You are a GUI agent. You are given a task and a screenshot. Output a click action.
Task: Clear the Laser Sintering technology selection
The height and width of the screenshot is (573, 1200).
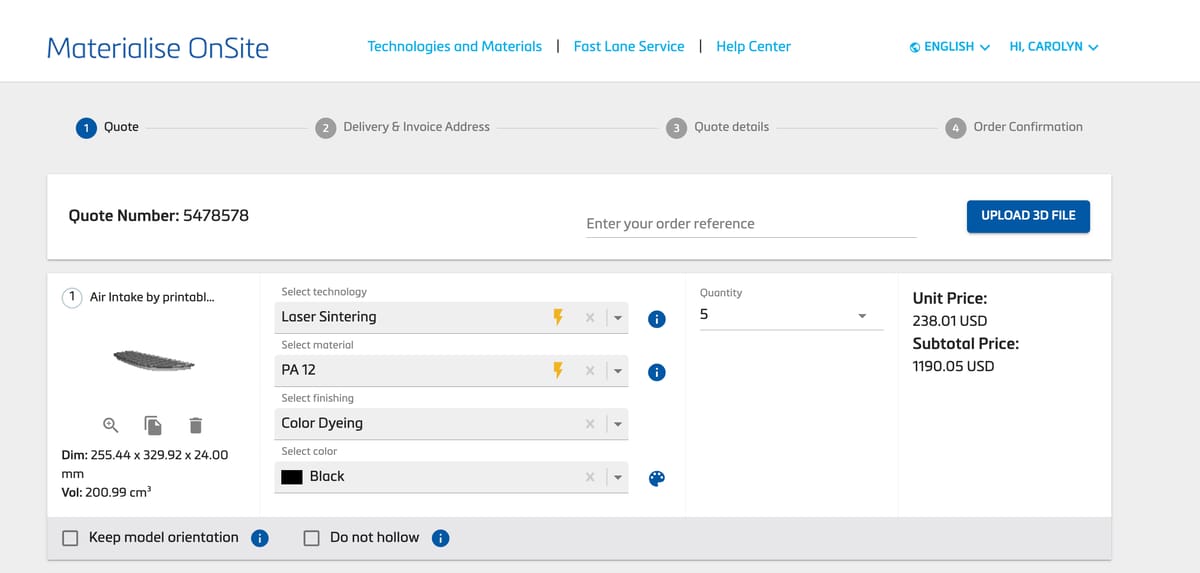tap(590, 318)
